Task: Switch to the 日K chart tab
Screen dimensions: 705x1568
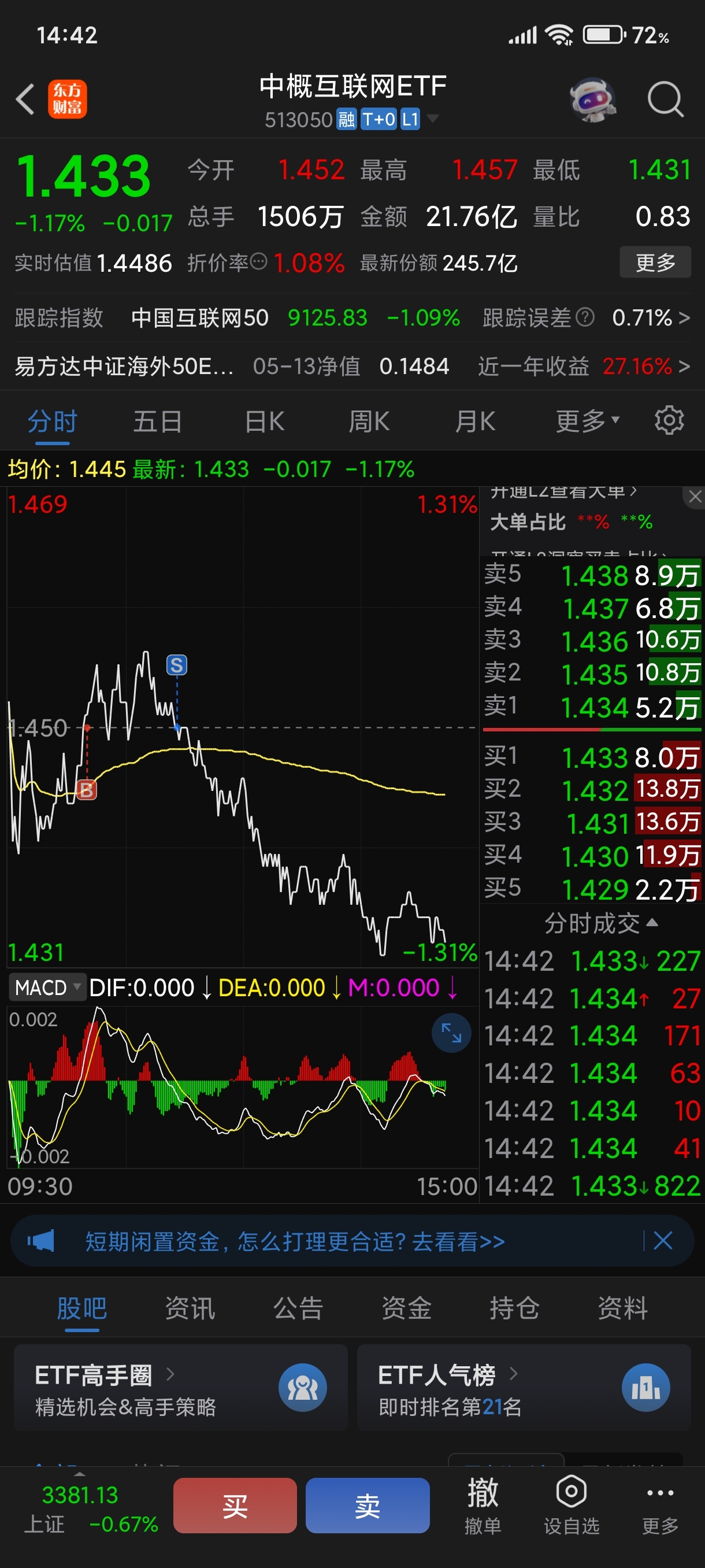Action: (265, 421)
